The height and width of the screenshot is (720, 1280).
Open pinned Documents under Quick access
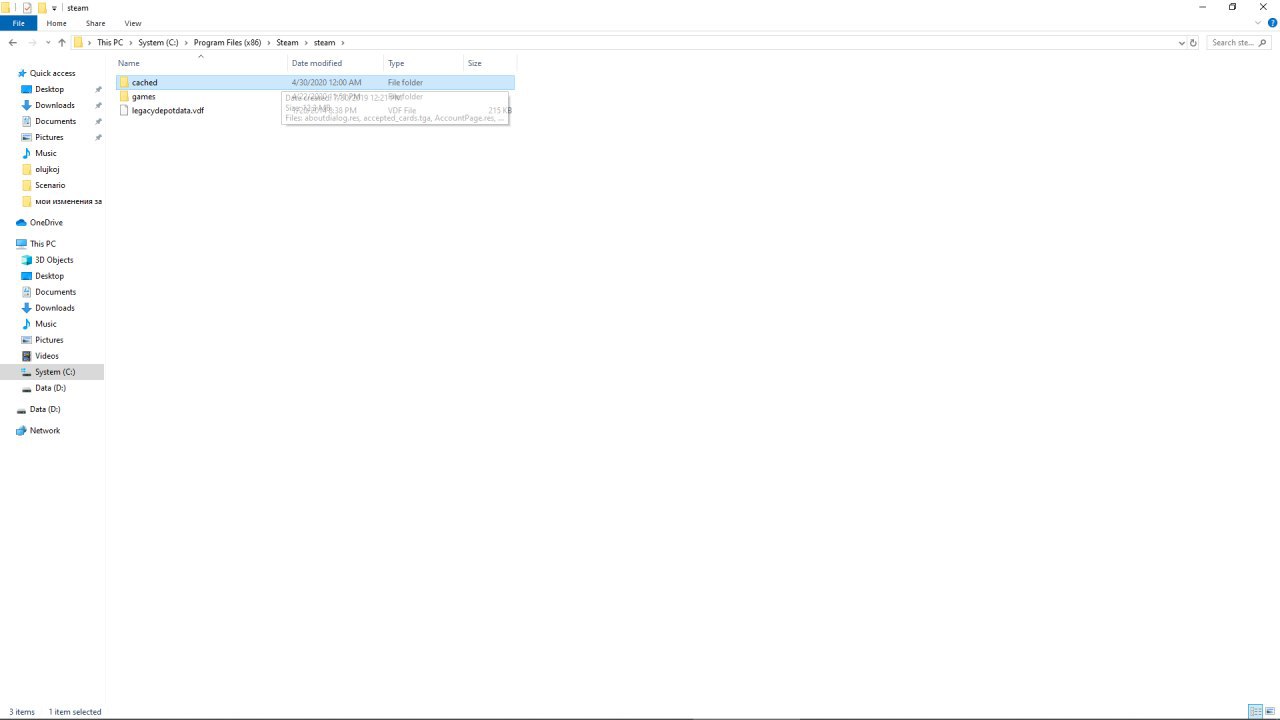(x=55, y=121)
